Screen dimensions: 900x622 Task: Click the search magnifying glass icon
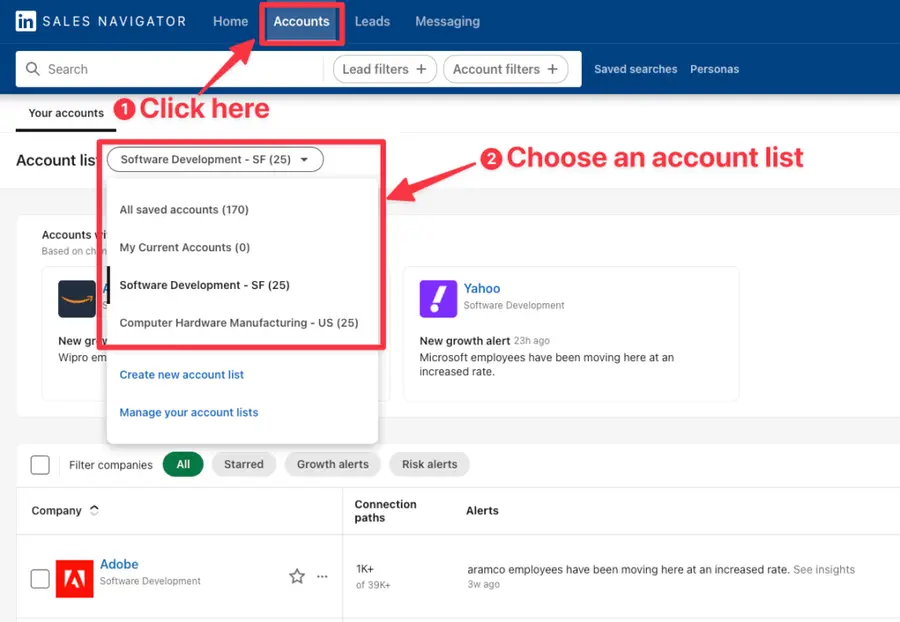[34, 69]
